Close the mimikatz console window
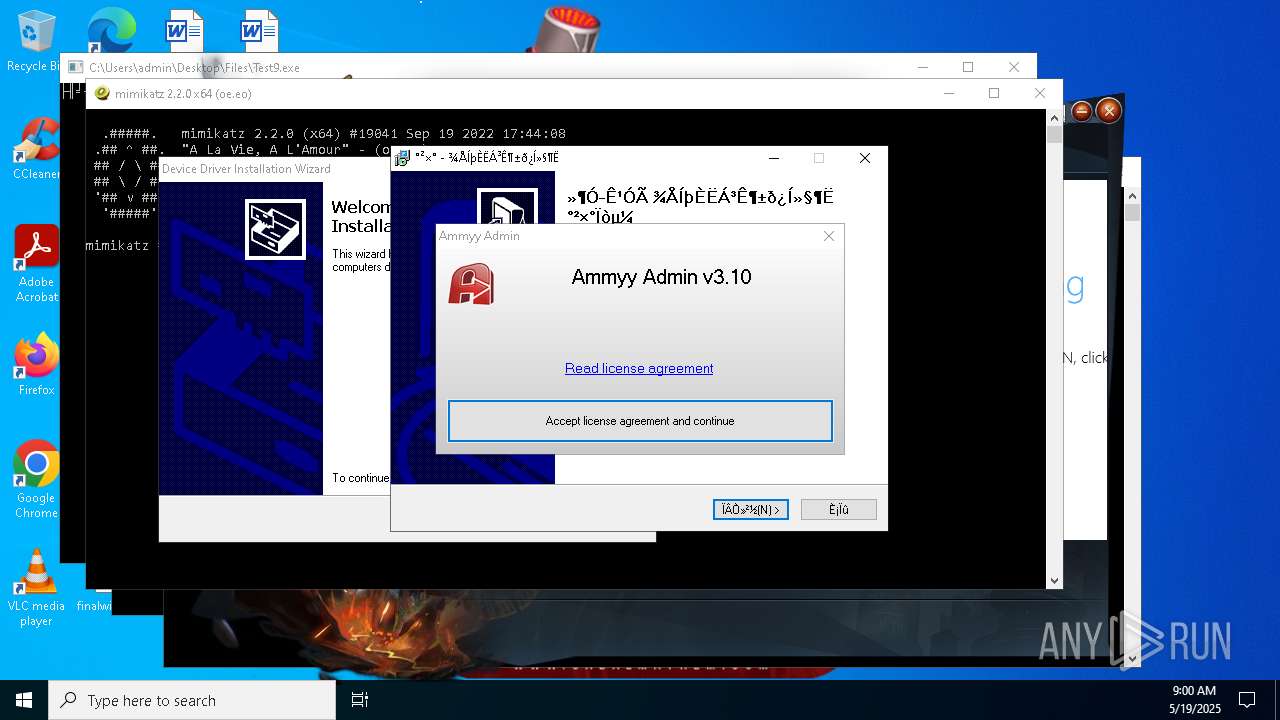1280x720 pixels. tap(1040, 93)
